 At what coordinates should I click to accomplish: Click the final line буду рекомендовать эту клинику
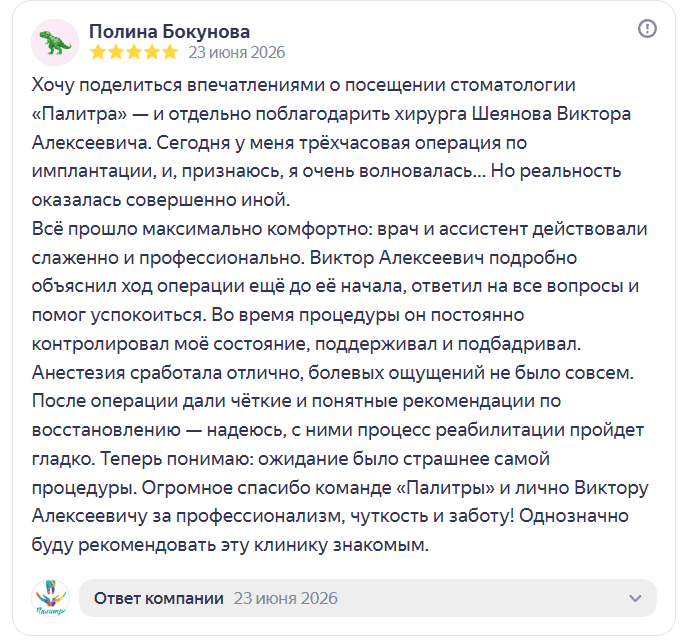coord(230,546)
